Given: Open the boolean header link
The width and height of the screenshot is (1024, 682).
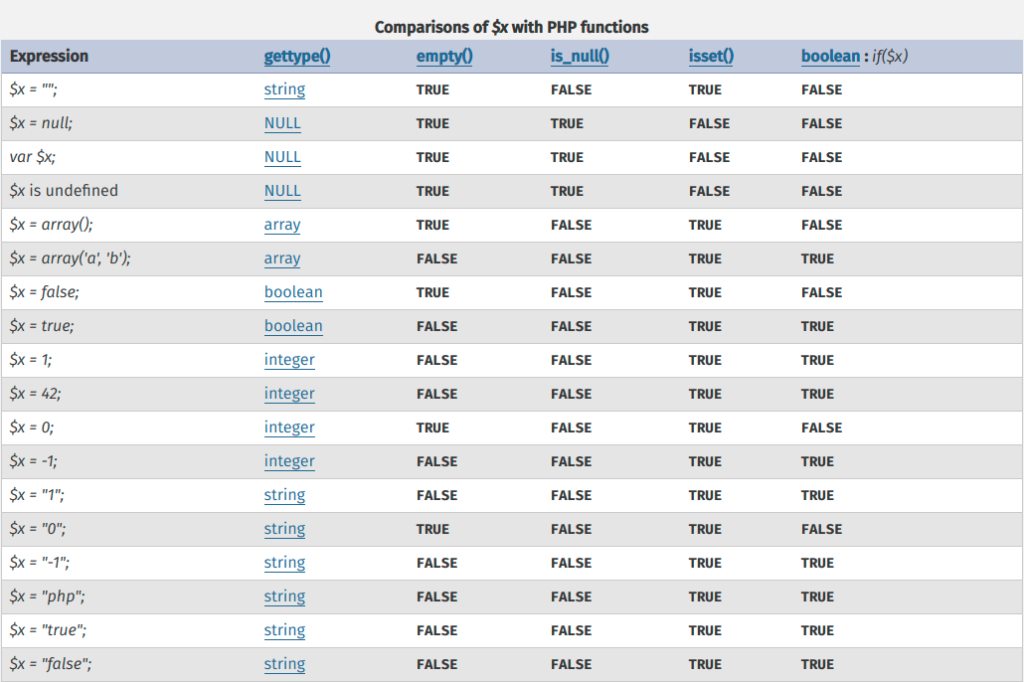Looking at the screenshot, I should (831, 56).
